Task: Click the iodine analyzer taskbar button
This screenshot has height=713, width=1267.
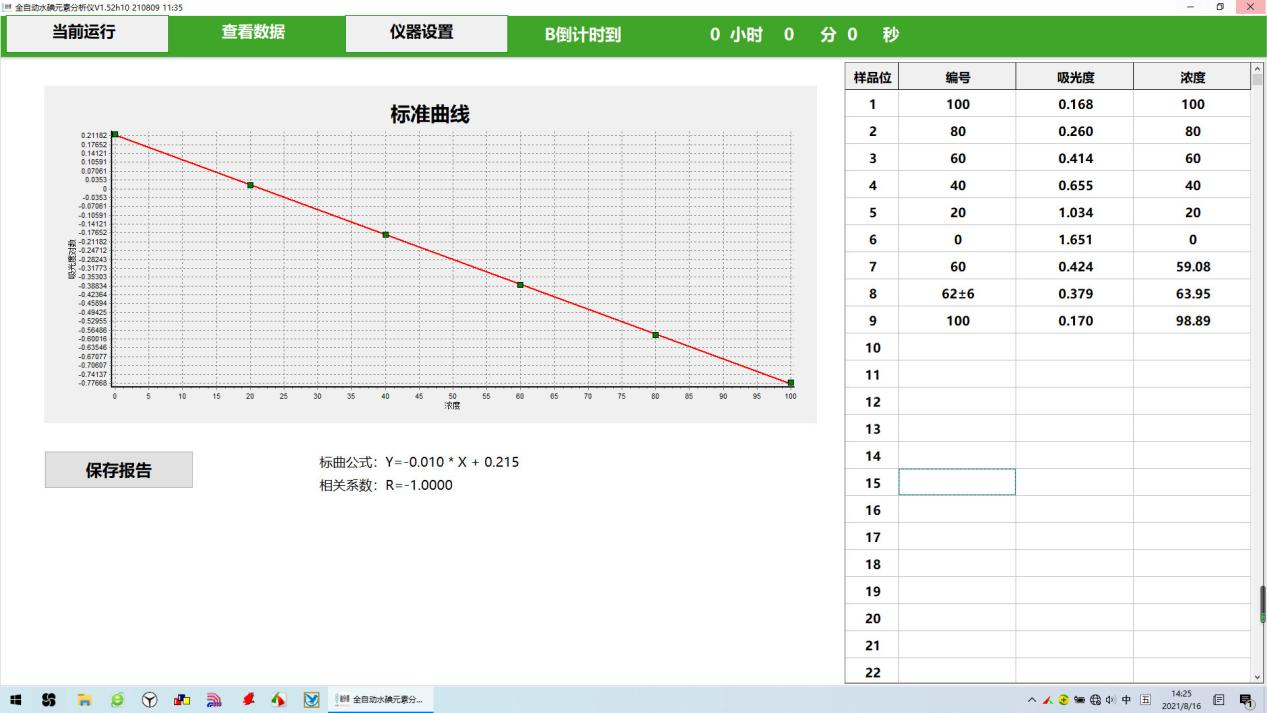Action: tap(381, 699)
